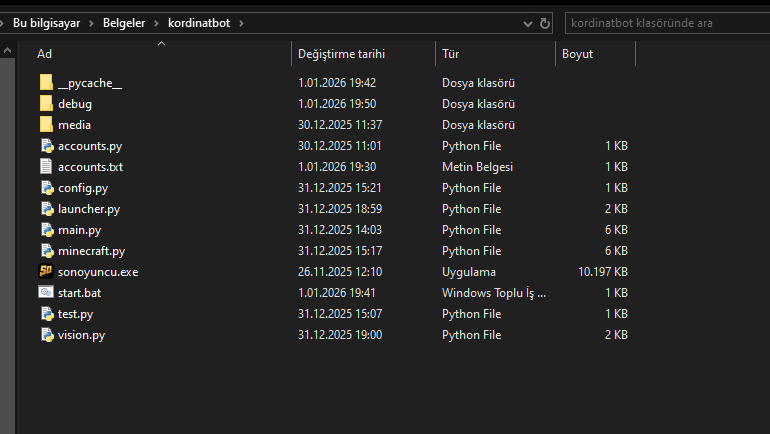Click the 26.11.2025 12:10 date cell
Viewport: 770px width, 434px height.
pos(340,272)
